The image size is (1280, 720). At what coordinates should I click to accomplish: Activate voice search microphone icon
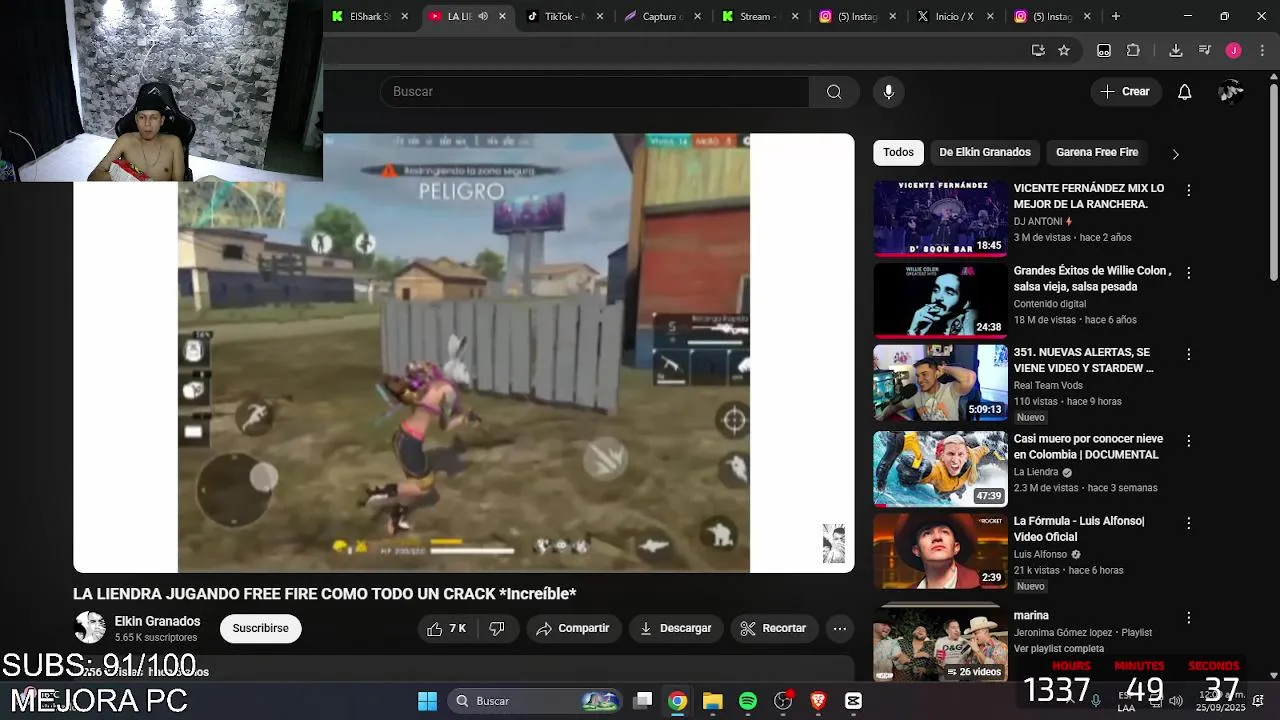point(888,92)
